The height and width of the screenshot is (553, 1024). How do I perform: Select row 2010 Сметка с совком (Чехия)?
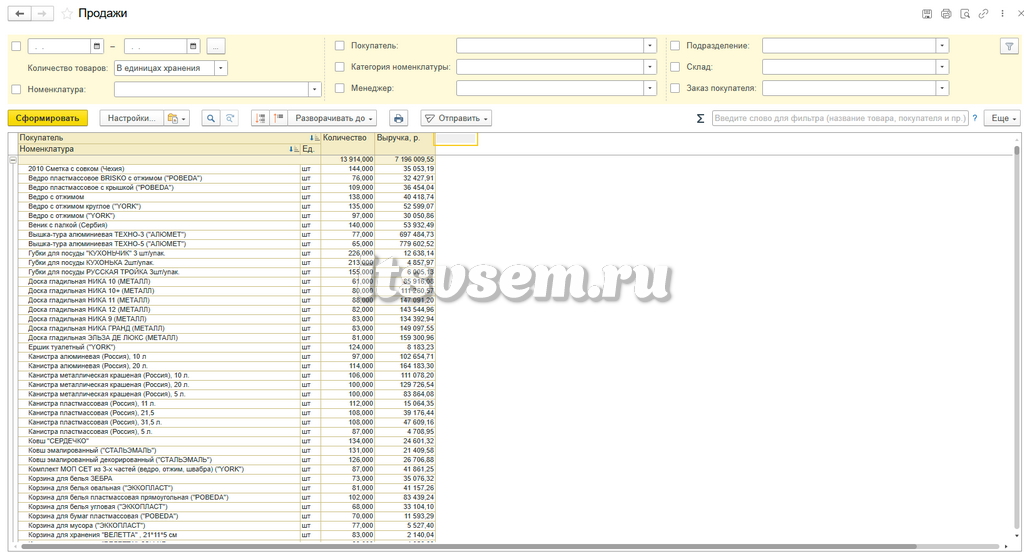click(x=227, y=168)
